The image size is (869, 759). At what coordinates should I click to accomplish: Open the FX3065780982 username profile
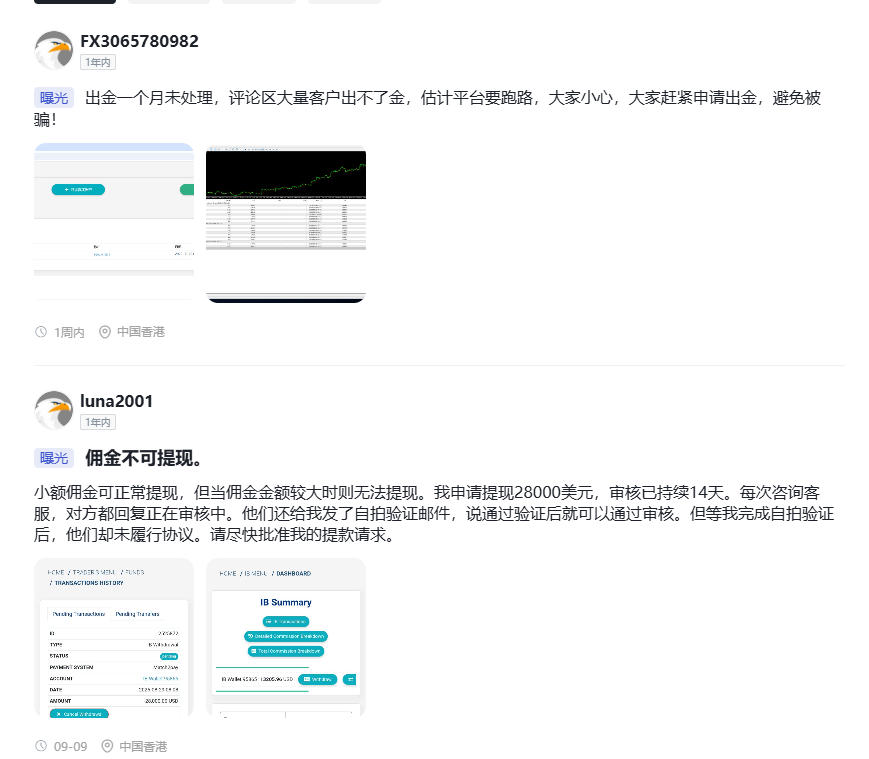coord(139,41)
